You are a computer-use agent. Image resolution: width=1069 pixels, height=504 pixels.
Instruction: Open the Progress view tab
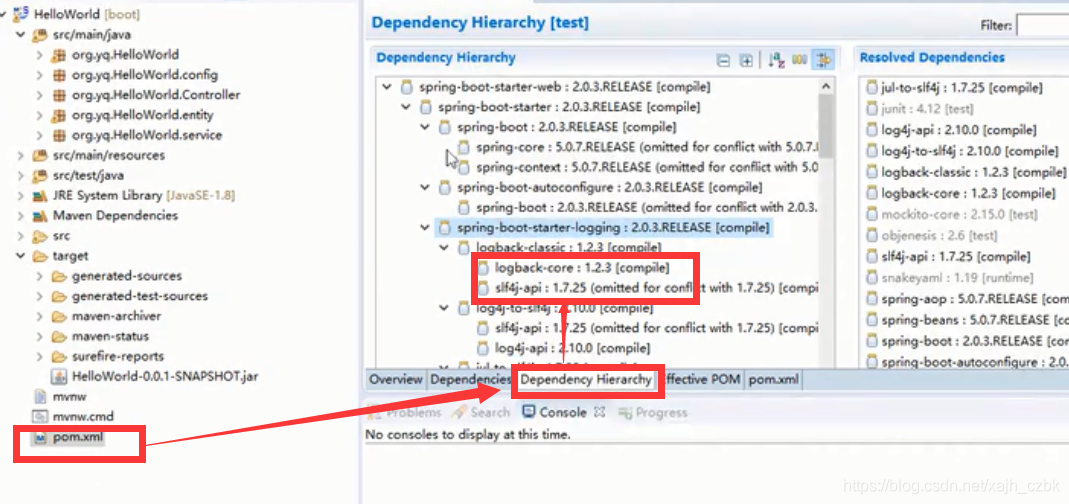[652, 412]
